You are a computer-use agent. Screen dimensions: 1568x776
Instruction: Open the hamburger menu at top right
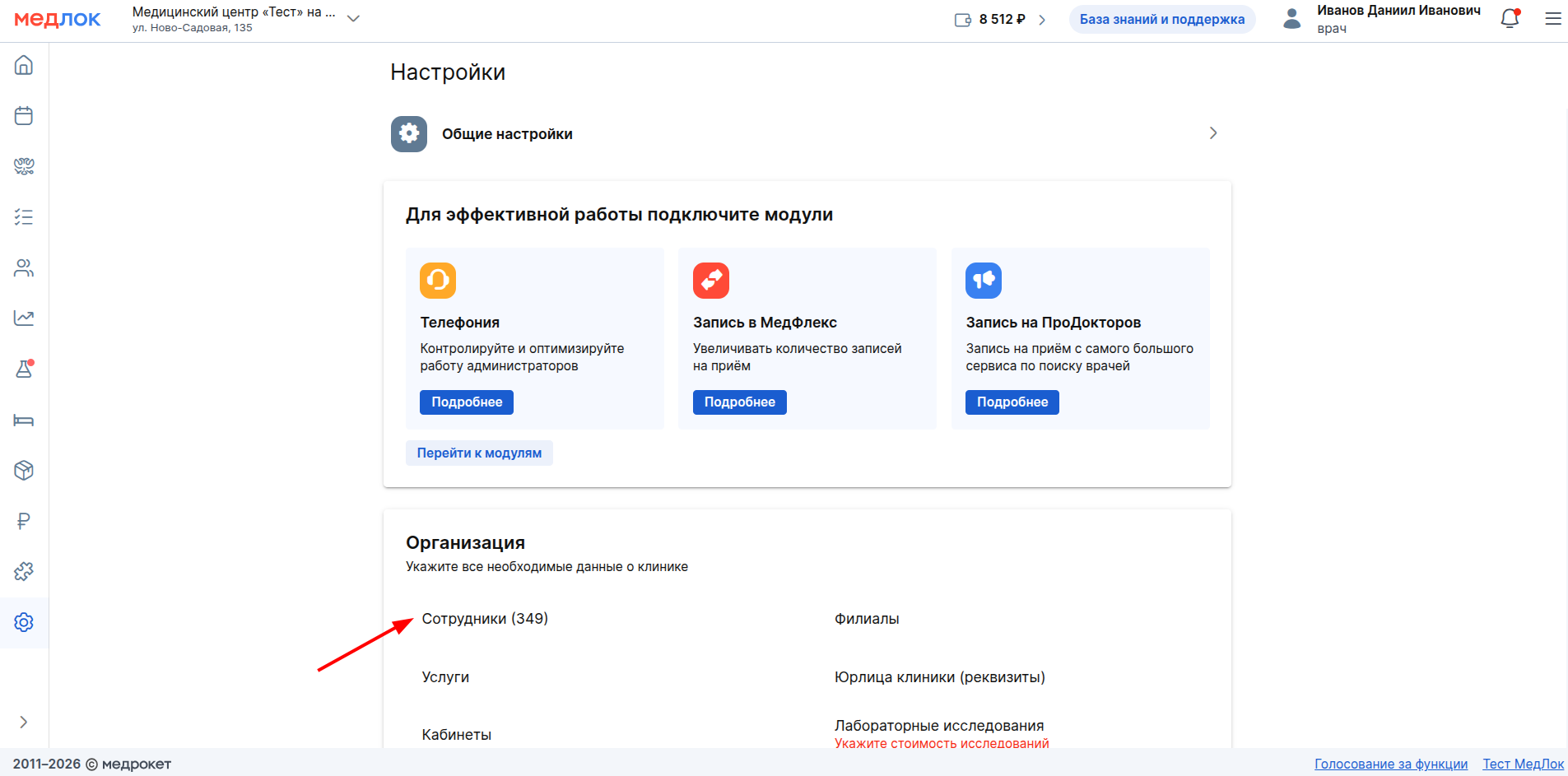[1552, 19]
